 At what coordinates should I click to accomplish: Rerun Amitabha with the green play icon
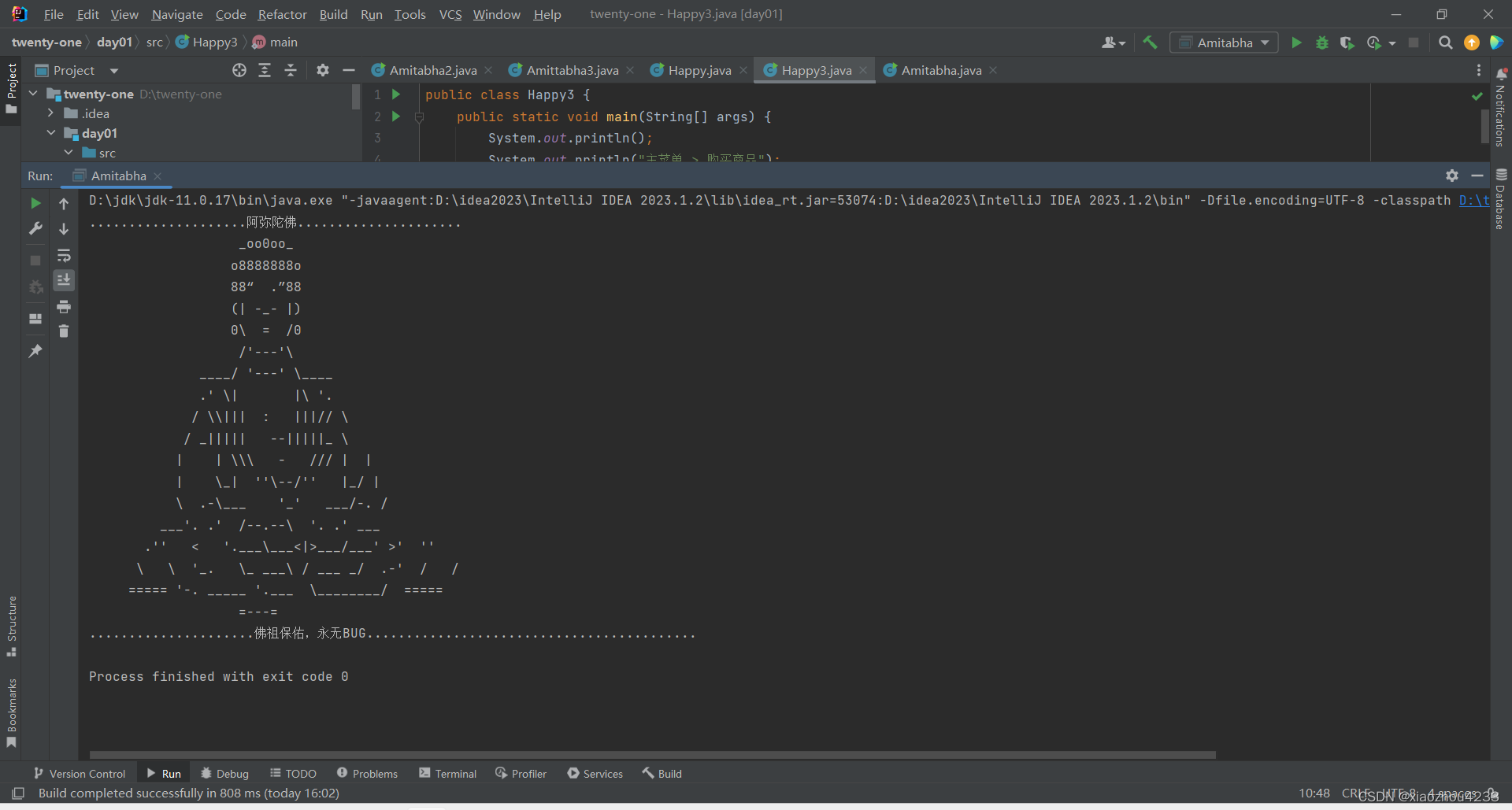point(35,203)
